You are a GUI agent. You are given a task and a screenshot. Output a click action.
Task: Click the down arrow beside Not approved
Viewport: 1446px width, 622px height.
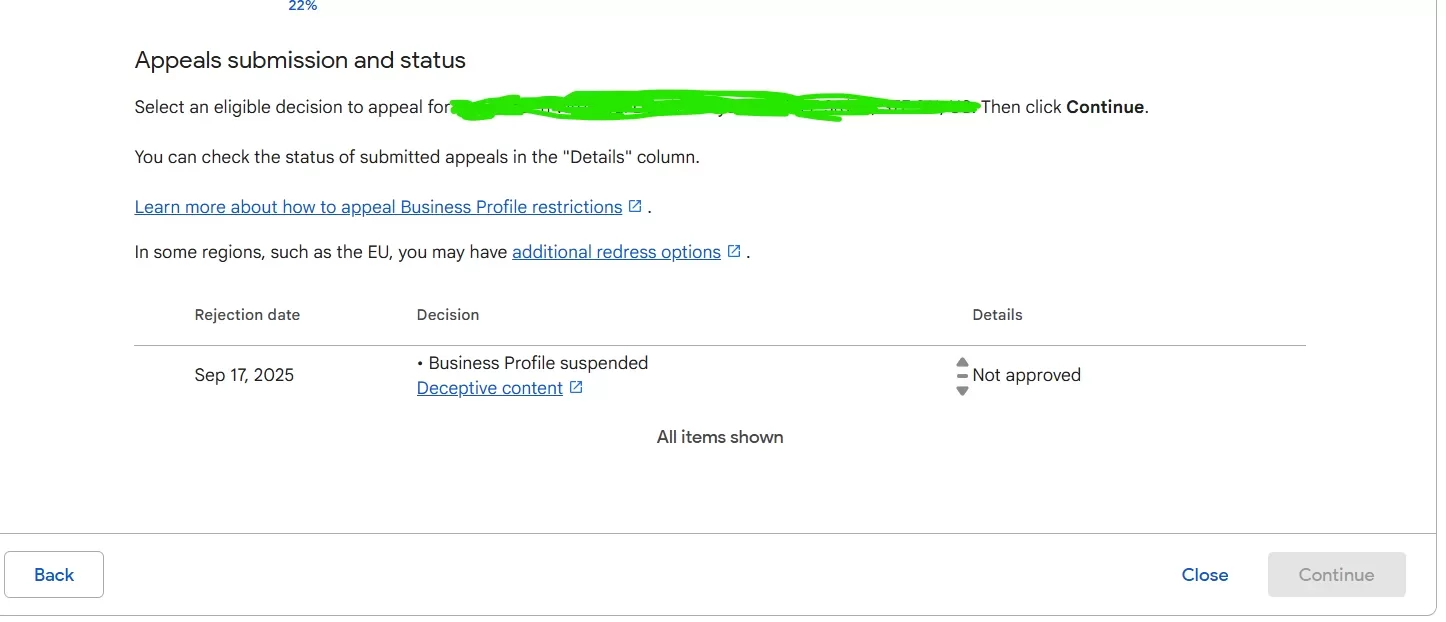962,390
